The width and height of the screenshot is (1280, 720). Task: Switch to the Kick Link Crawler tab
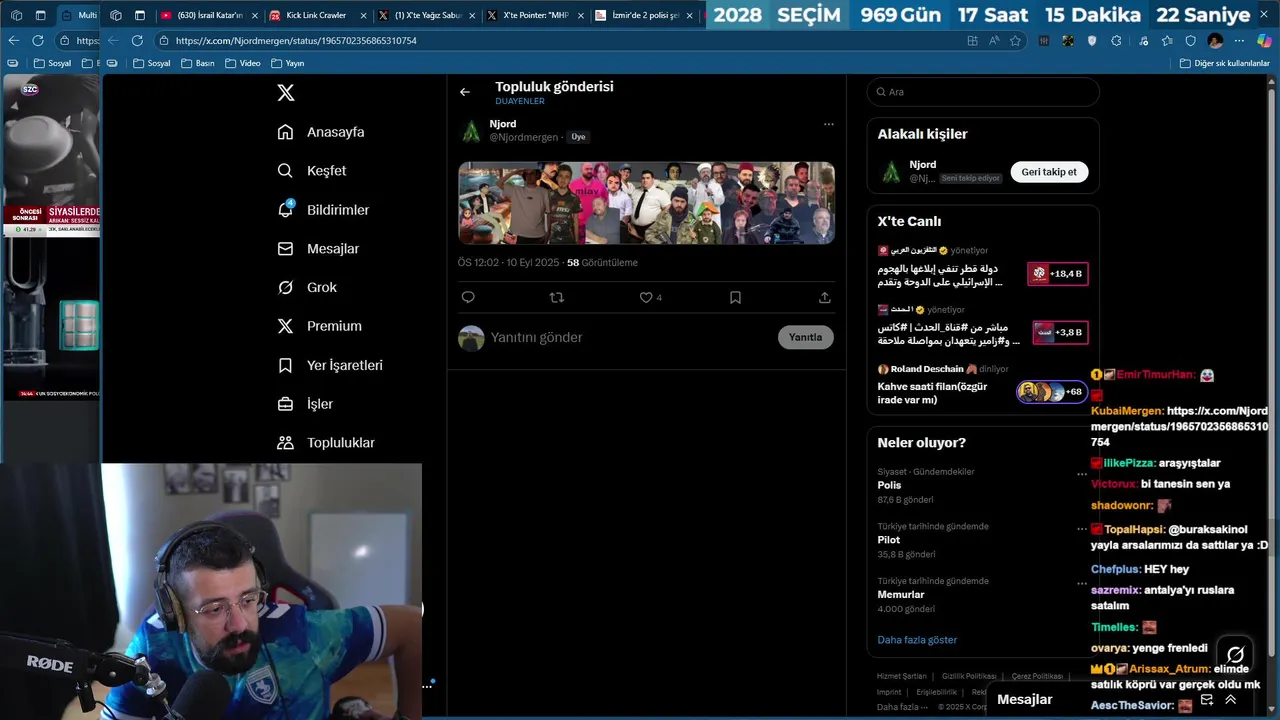(316, 15)
